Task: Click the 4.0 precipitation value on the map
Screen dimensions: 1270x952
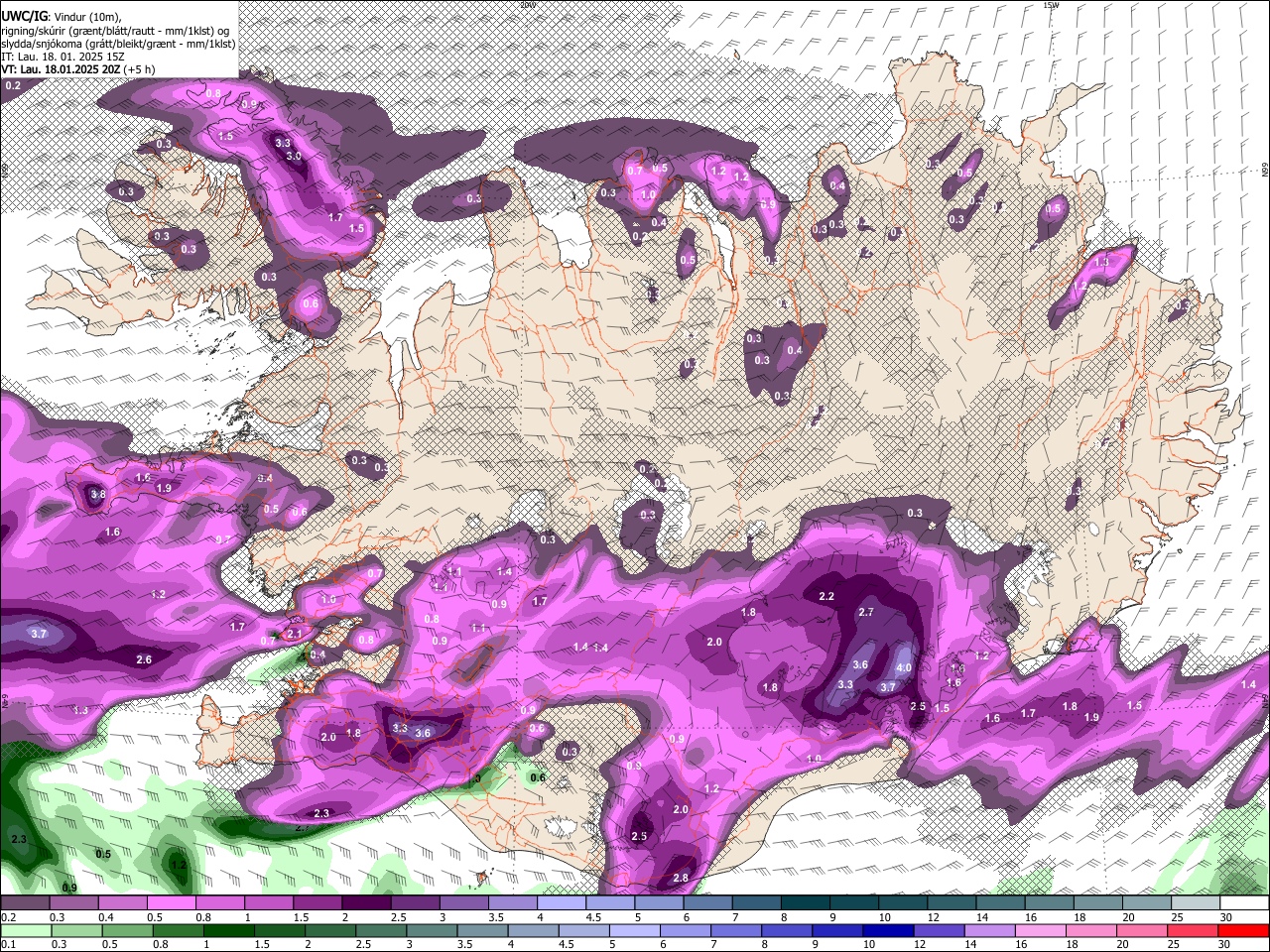Action: tap(903, 668)
